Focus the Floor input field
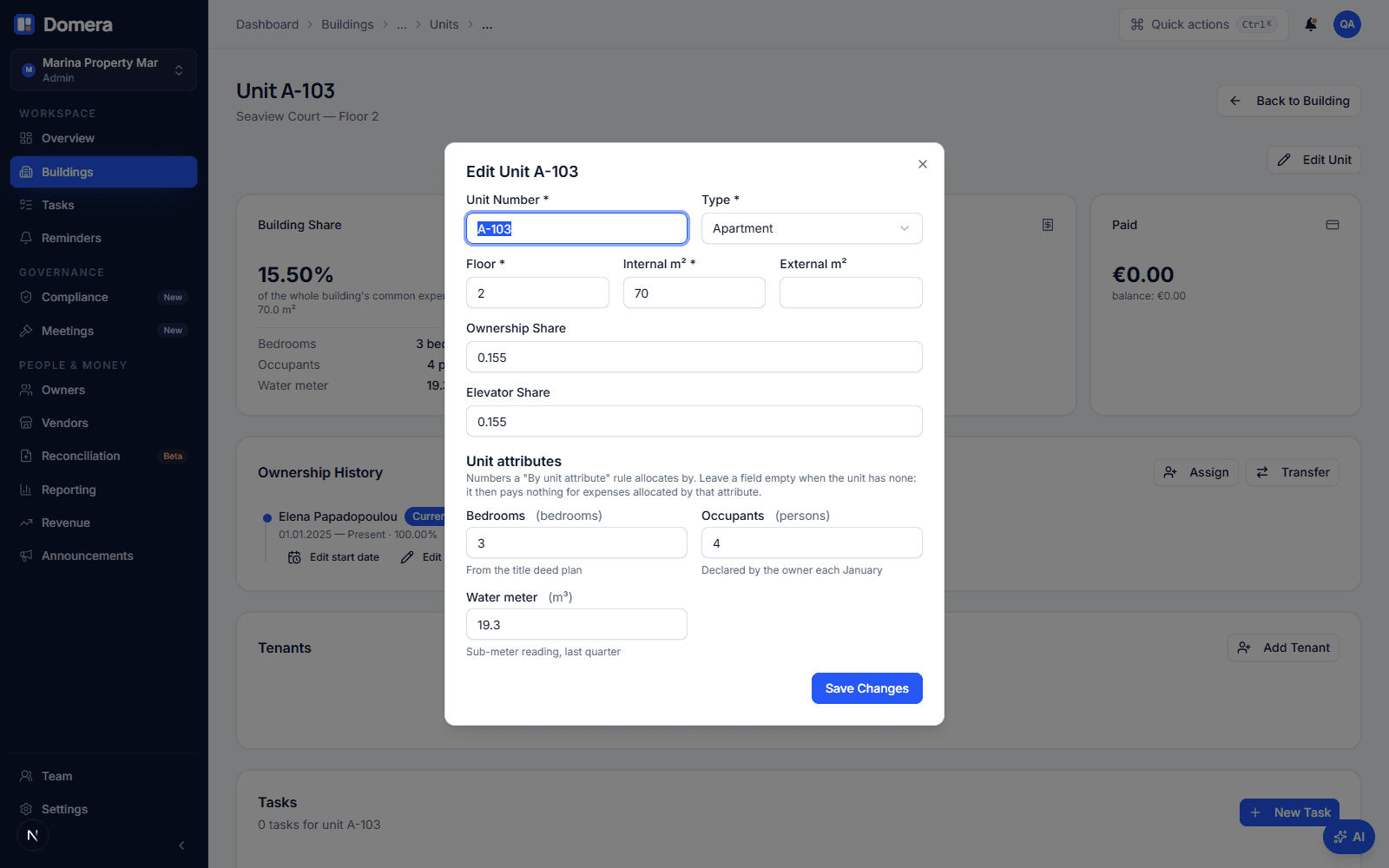This screenshot has width=1389, height=868. [x=537, y=293]
